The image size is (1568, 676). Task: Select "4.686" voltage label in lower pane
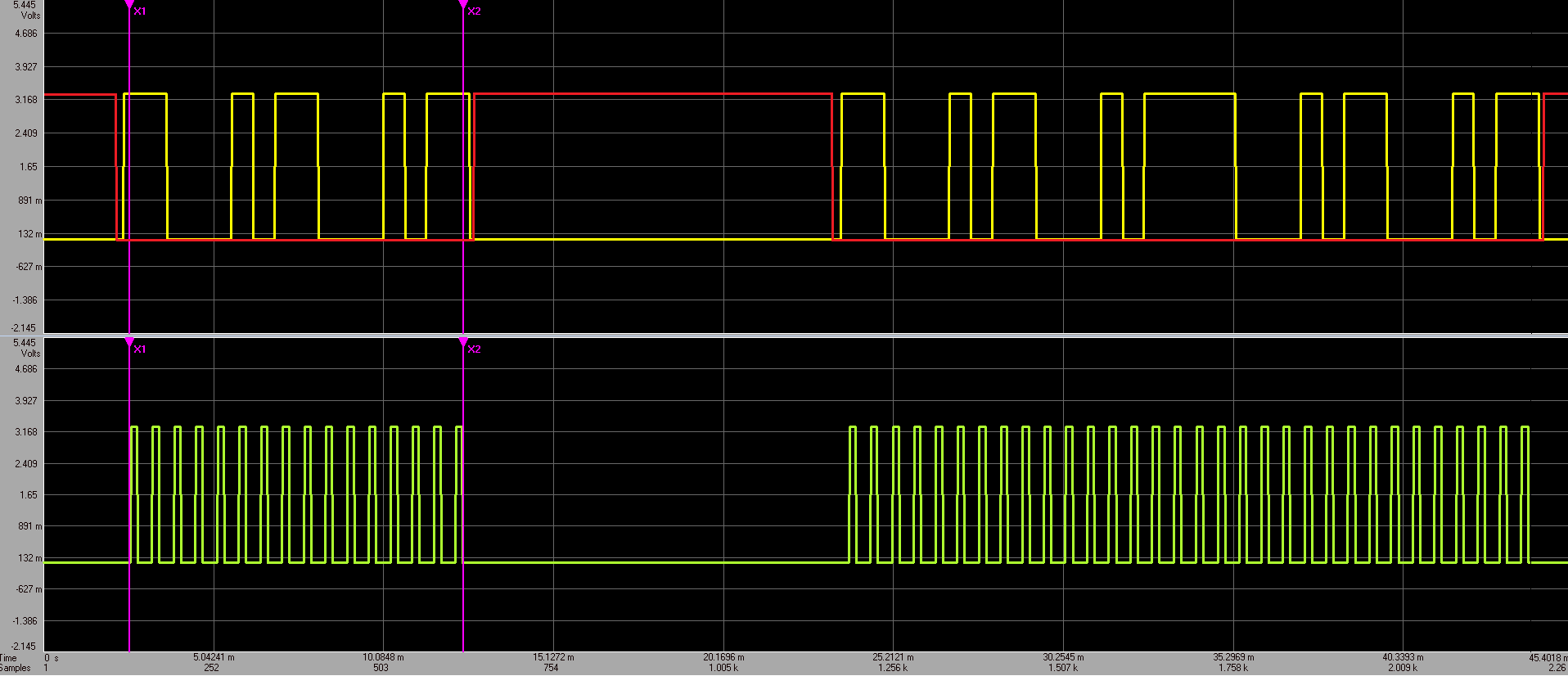26,369
